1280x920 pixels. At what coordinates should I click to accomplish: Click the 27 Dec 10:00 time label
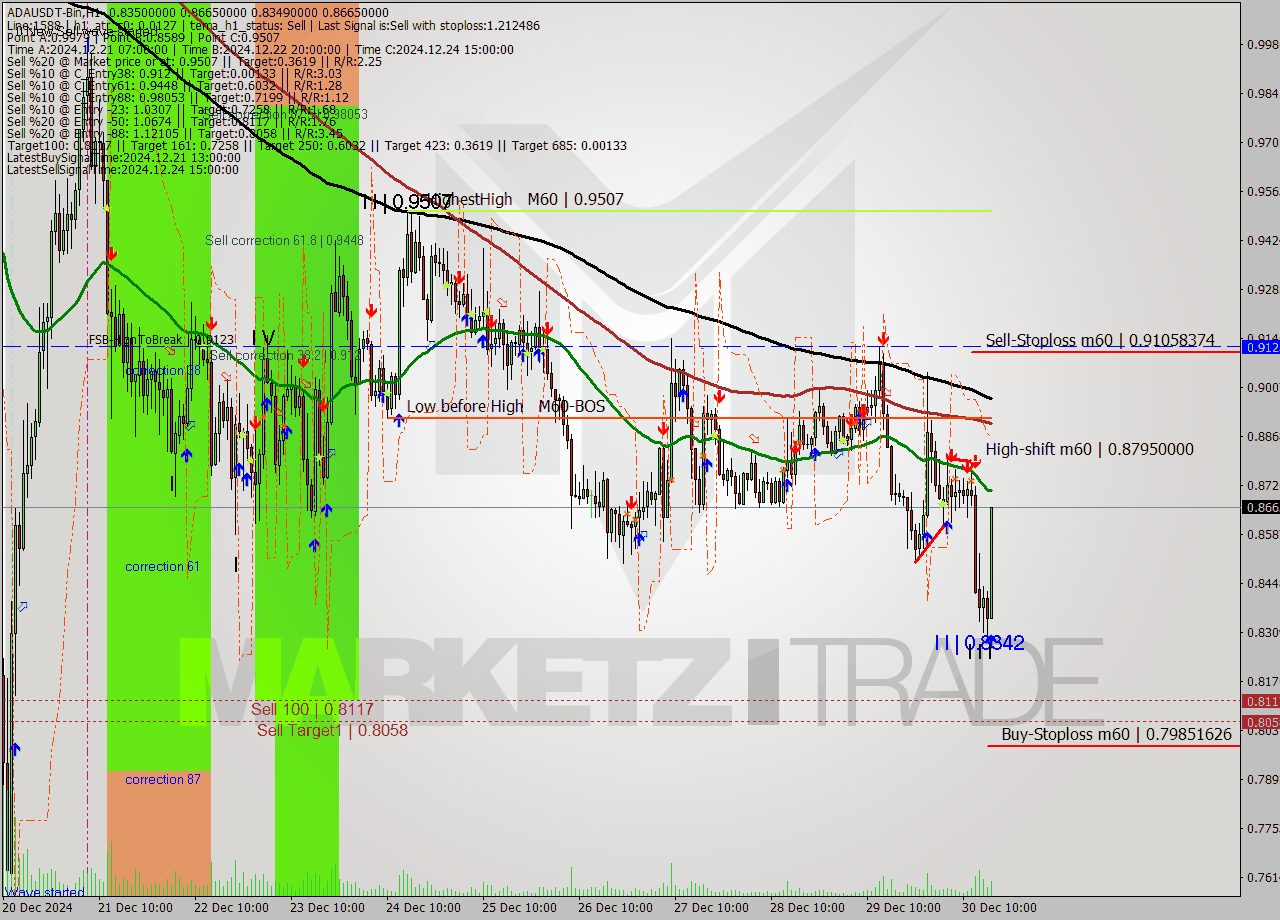[711, 908]
